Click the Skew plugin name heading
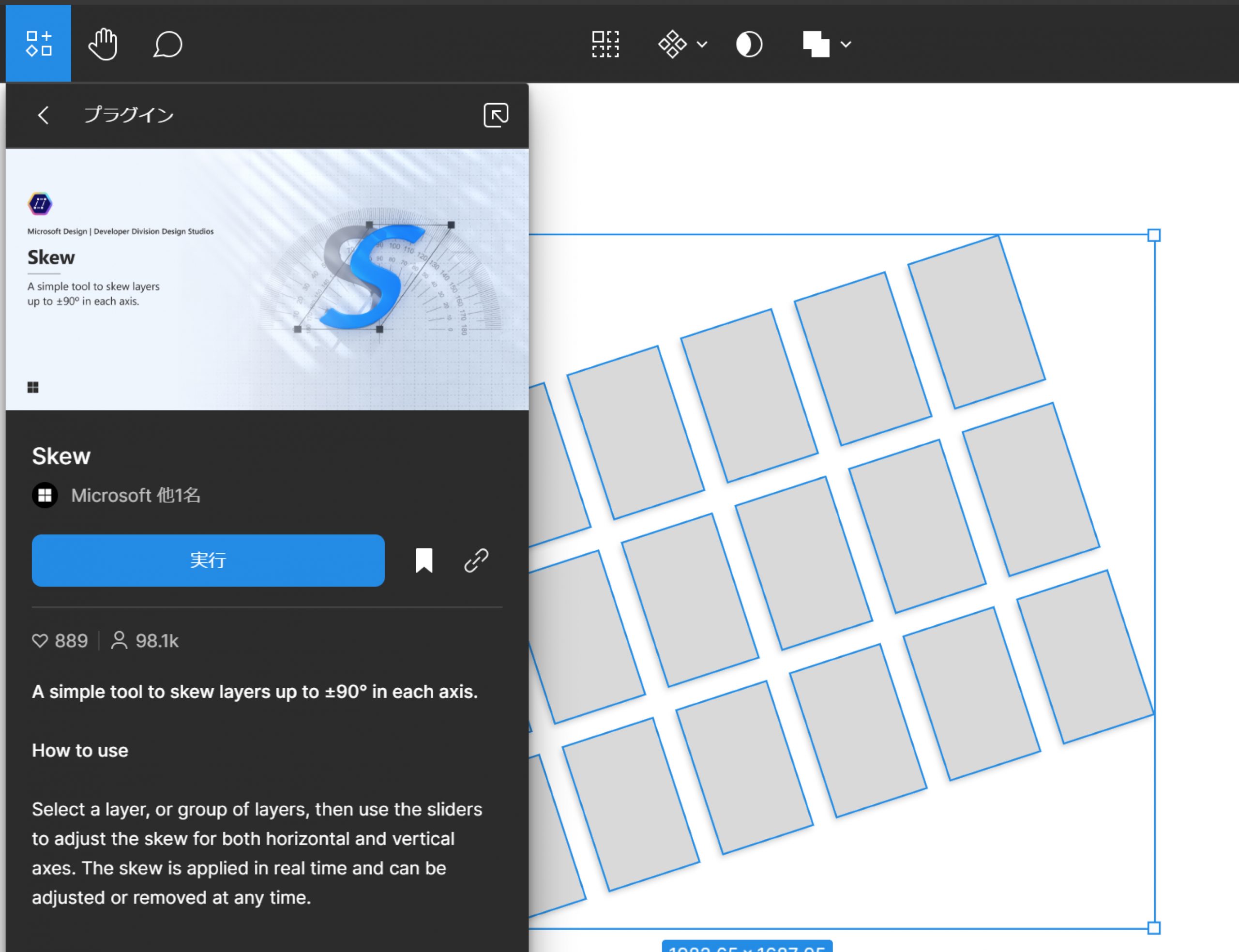Image resolution: width=1239 pixels, height=952 pixels. point(61,456)
